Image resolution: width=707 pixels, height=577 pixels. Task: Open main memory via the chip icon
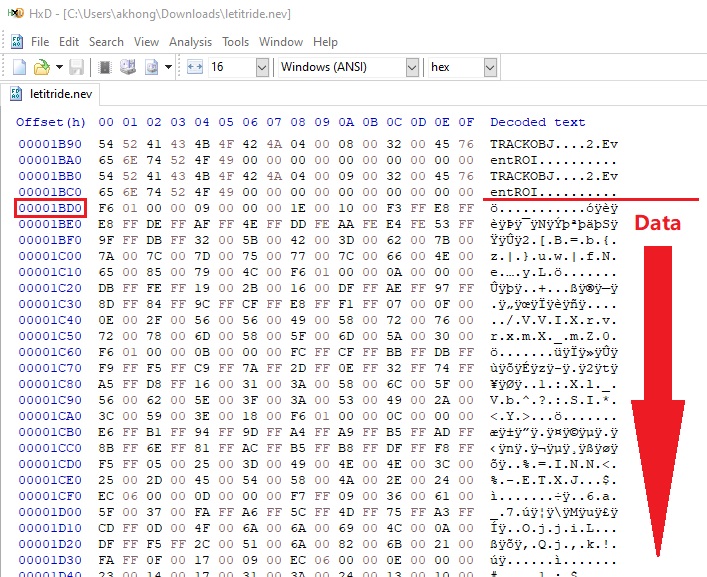coord(104,67)
